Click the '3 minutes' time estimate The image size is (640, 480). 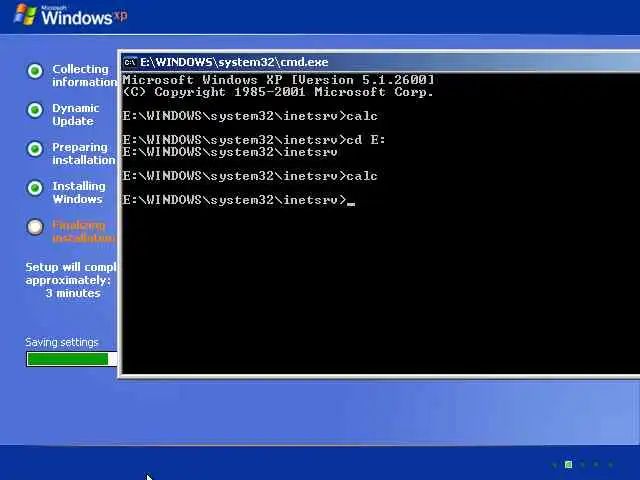(x=73, y=293)
